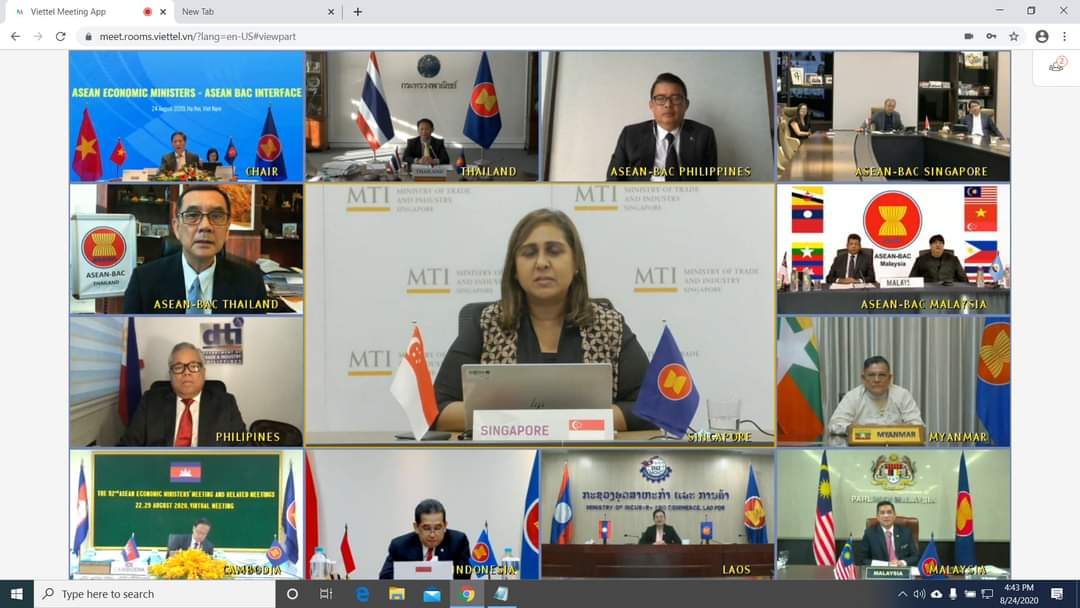Click the Windows taskbar search box
The width and height of the screenshot is (1080, 608).
point(155,594)
